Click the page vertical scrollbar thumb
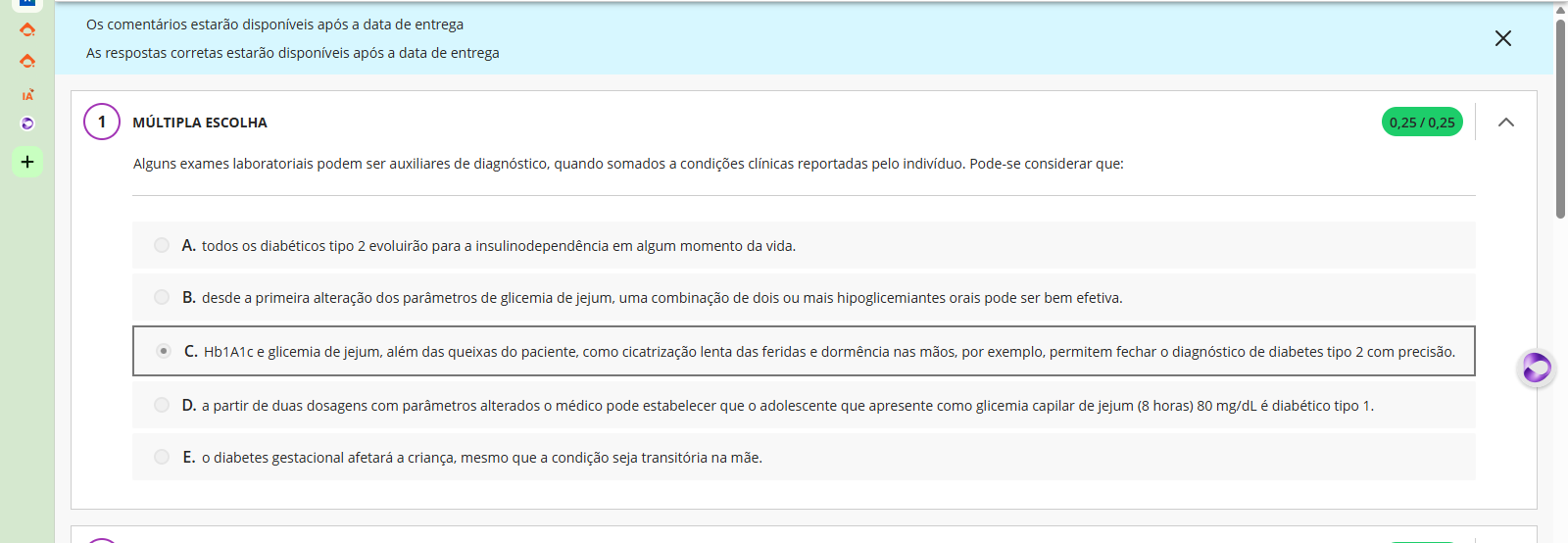Screen dimensions: 1568x543 pyautogui.click(x=1560, y=118)
